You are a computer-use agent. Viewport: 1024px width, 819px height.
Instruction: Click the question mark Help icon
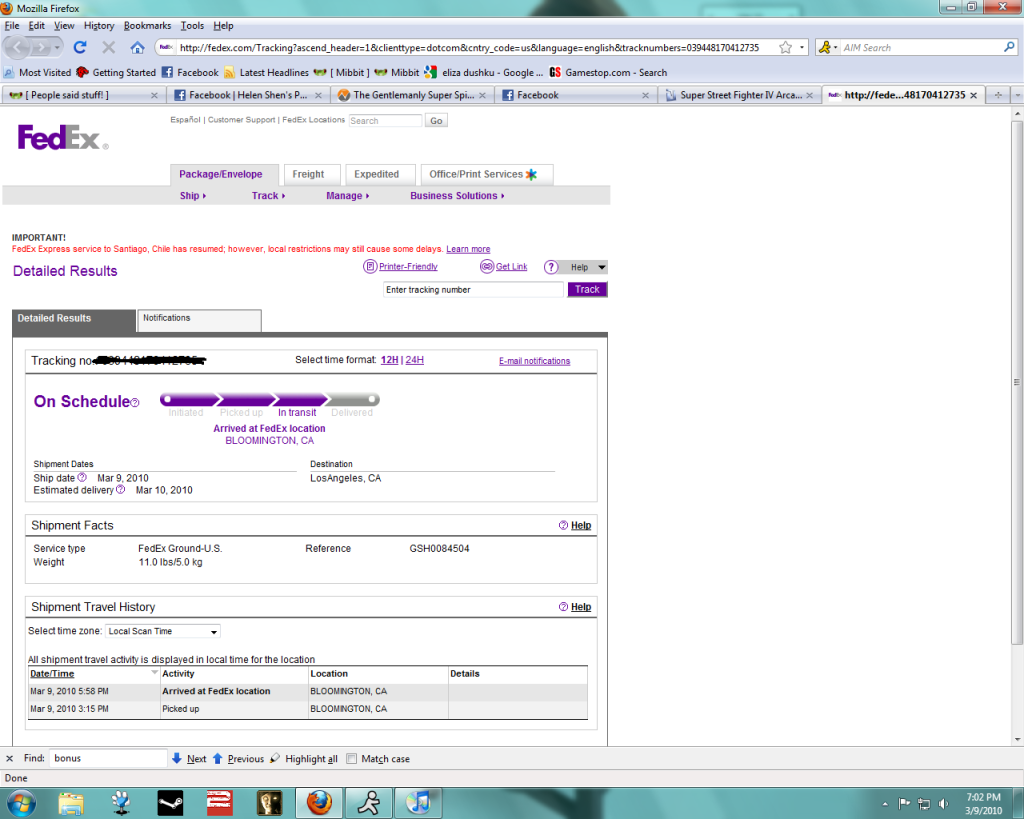click(551, 267)
